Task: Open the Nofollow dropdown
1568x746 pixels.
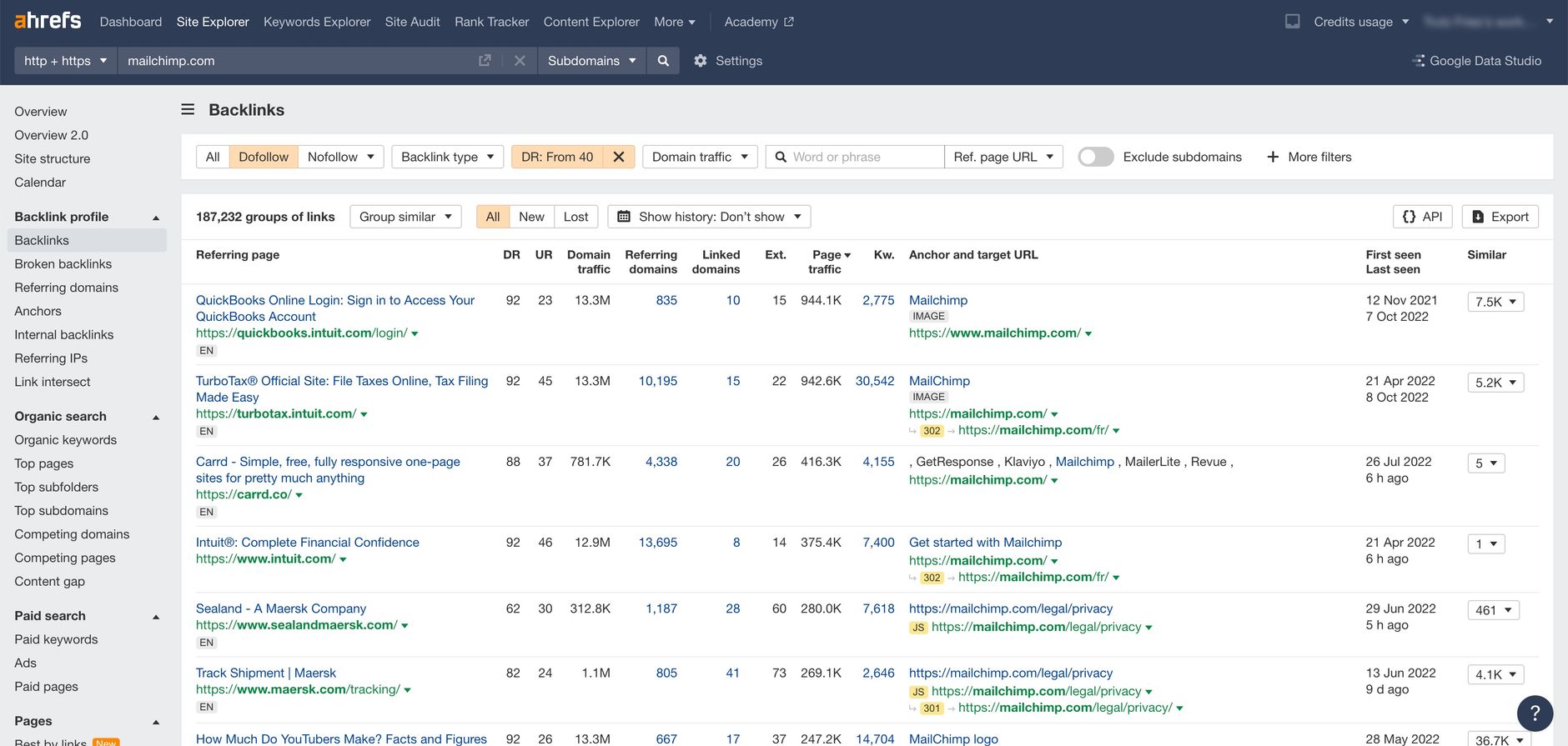Action: pyautogui.click(x=341, y=157)
